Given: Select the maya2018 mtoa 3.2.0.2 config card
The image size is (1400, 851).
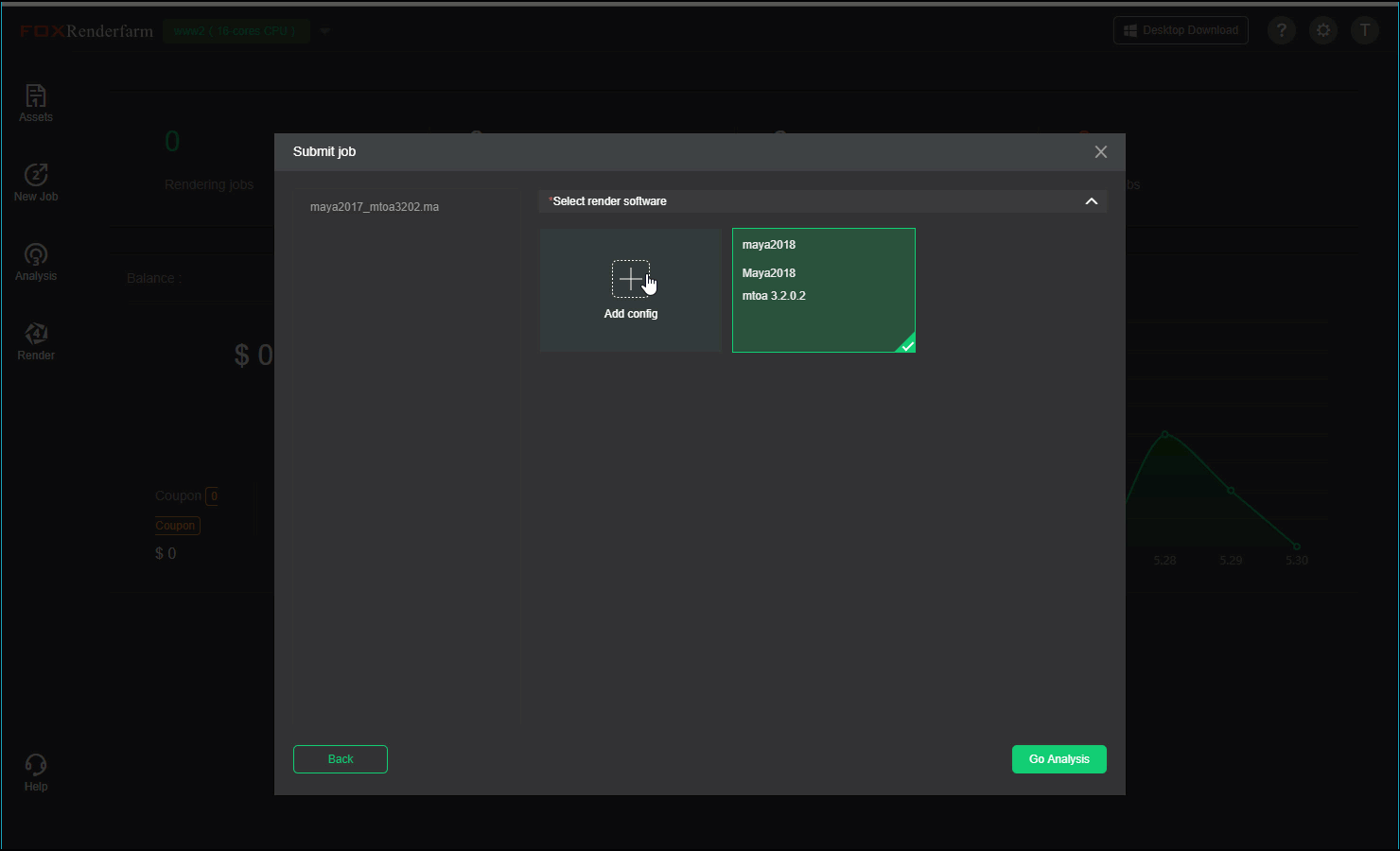Looking at the screenshot, I should point(824,290).
